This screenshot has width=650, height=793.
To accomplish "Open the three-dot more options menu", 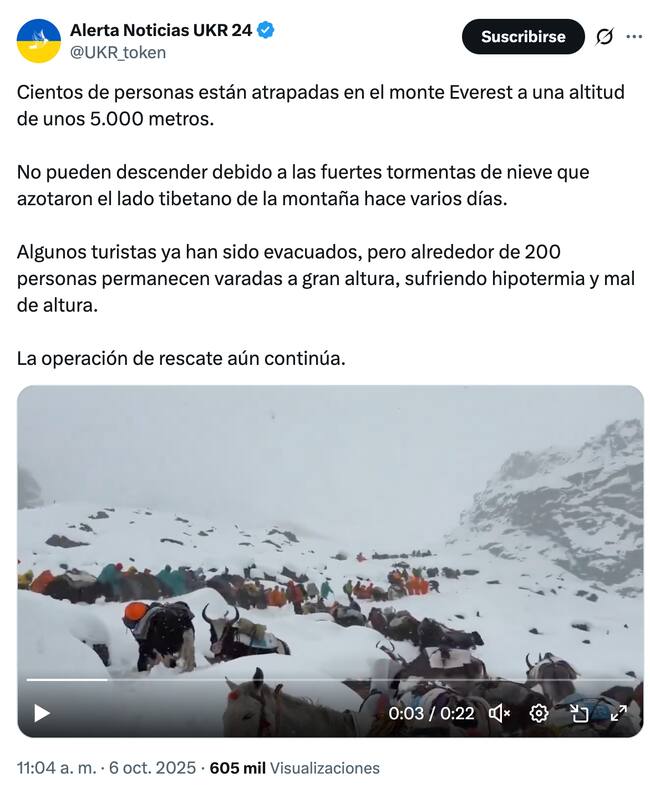I will 634,36.
